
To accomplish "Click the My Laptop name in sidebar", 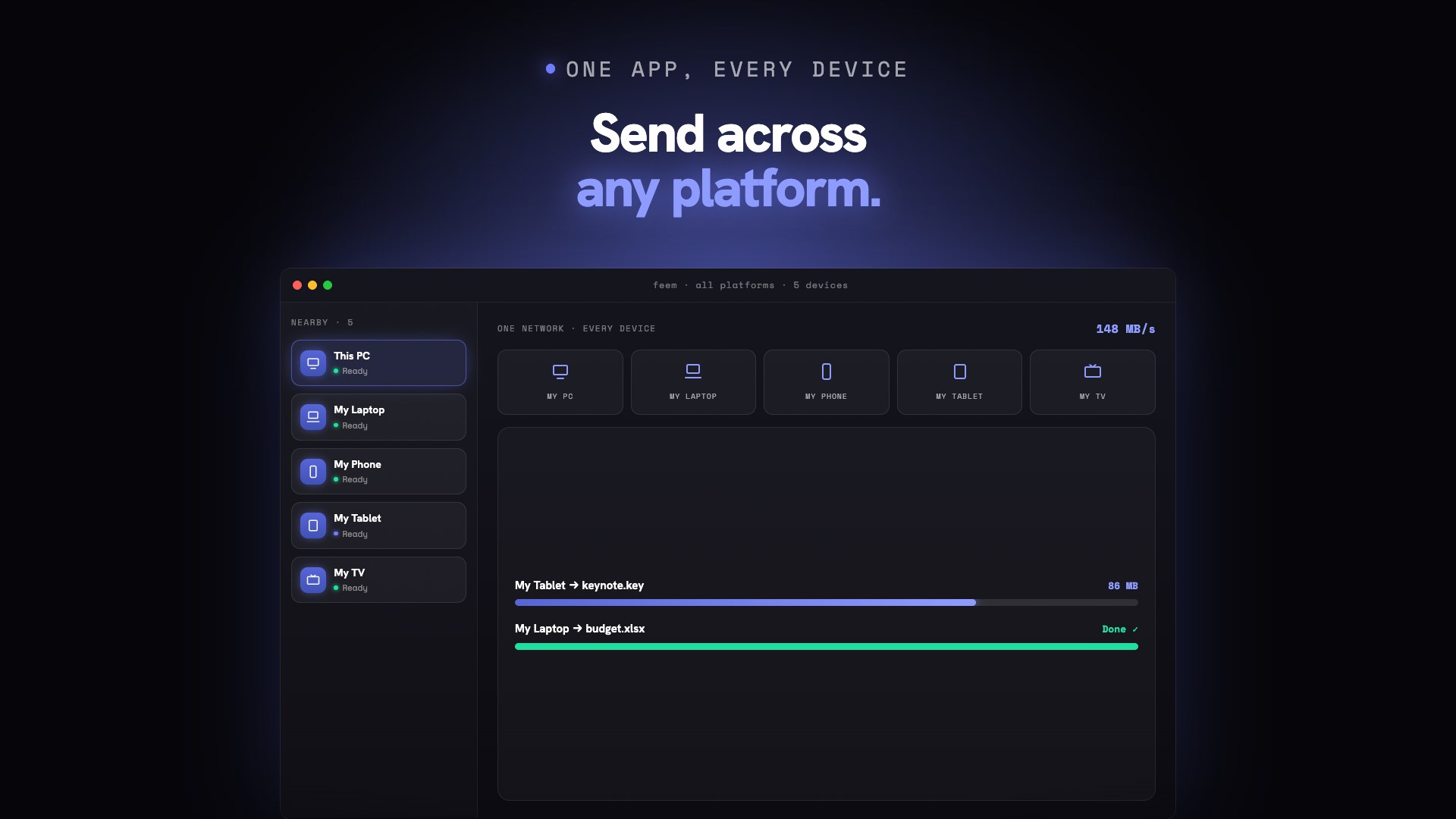I will [359, 410].
